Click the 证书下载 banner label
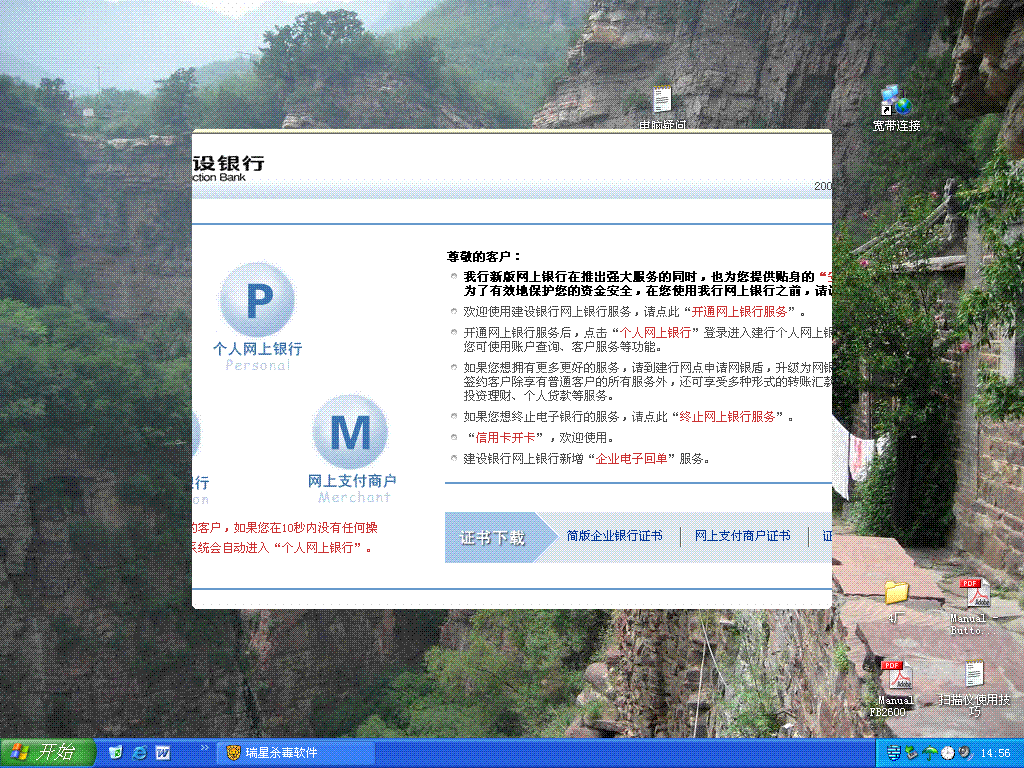The width and height of the screenshot is (1024, 768). tap(492, 537)
